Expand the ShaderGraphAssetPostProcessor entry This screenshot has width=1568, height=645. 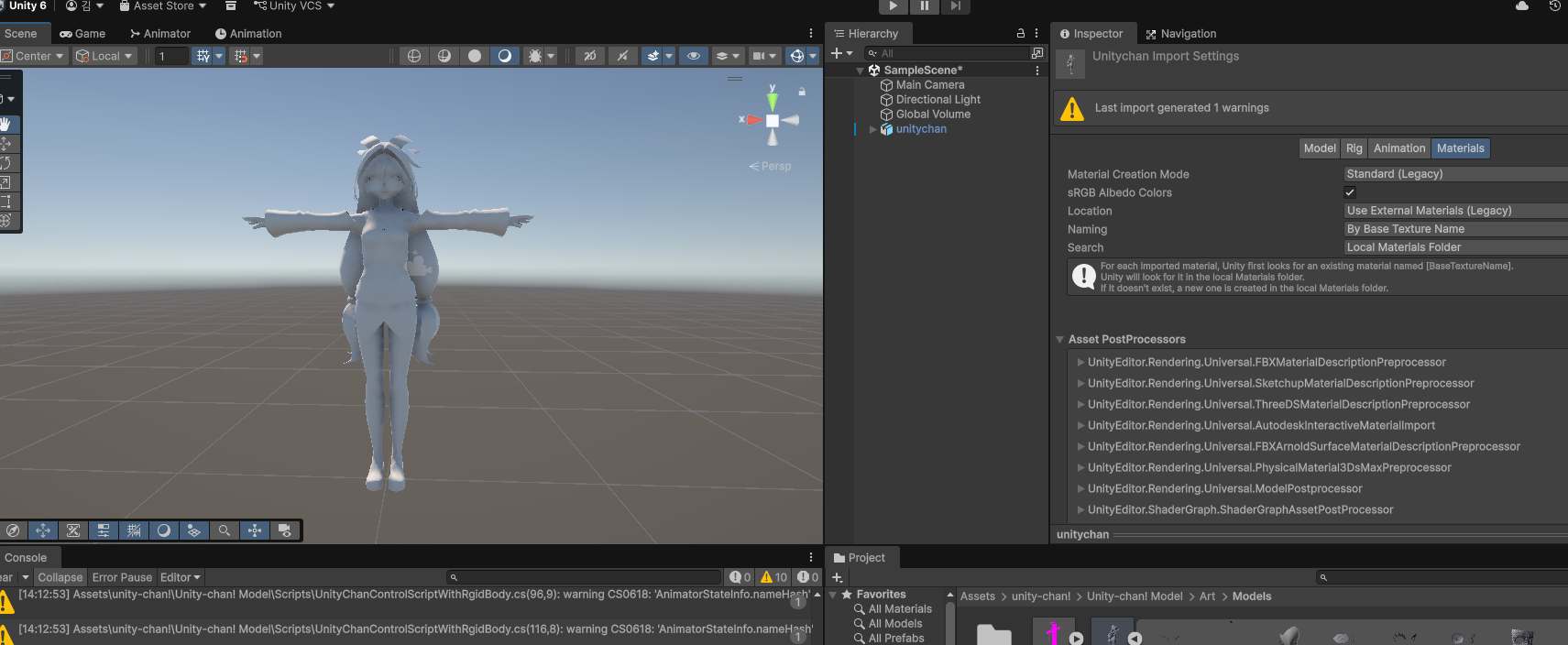point(1081,510)
